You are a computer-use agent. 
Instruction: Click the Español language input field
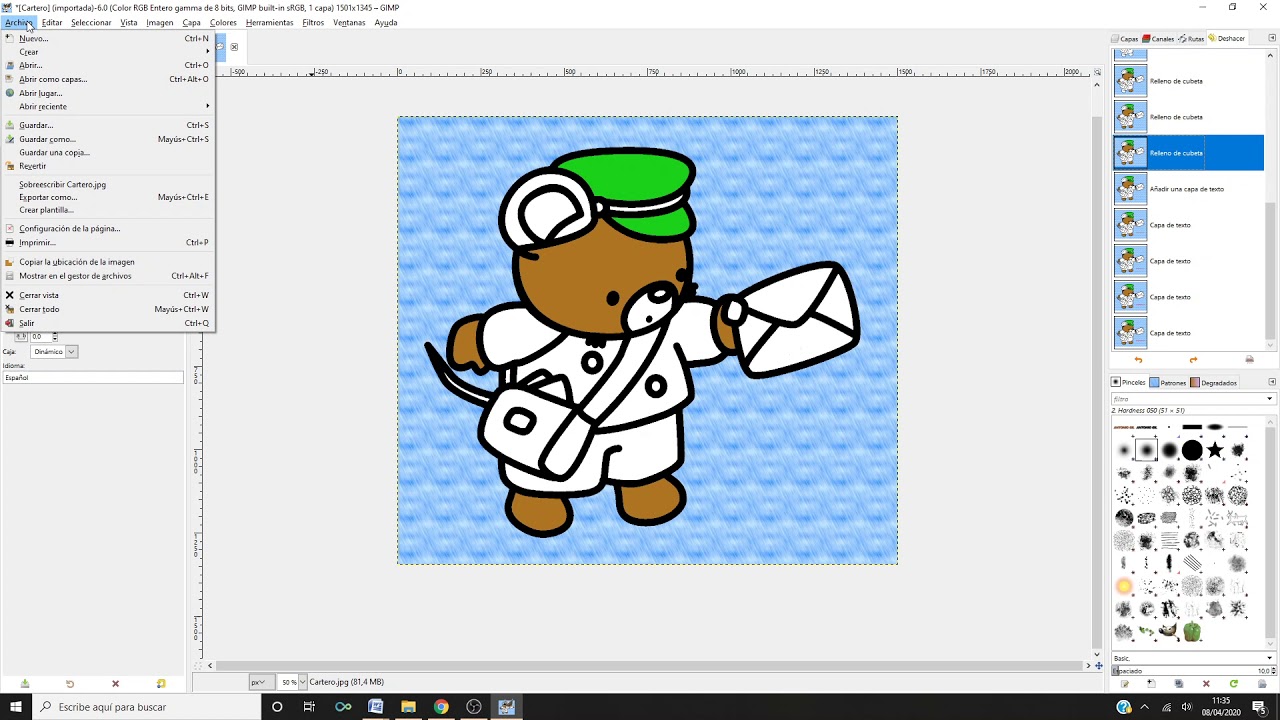pos(93,378)
